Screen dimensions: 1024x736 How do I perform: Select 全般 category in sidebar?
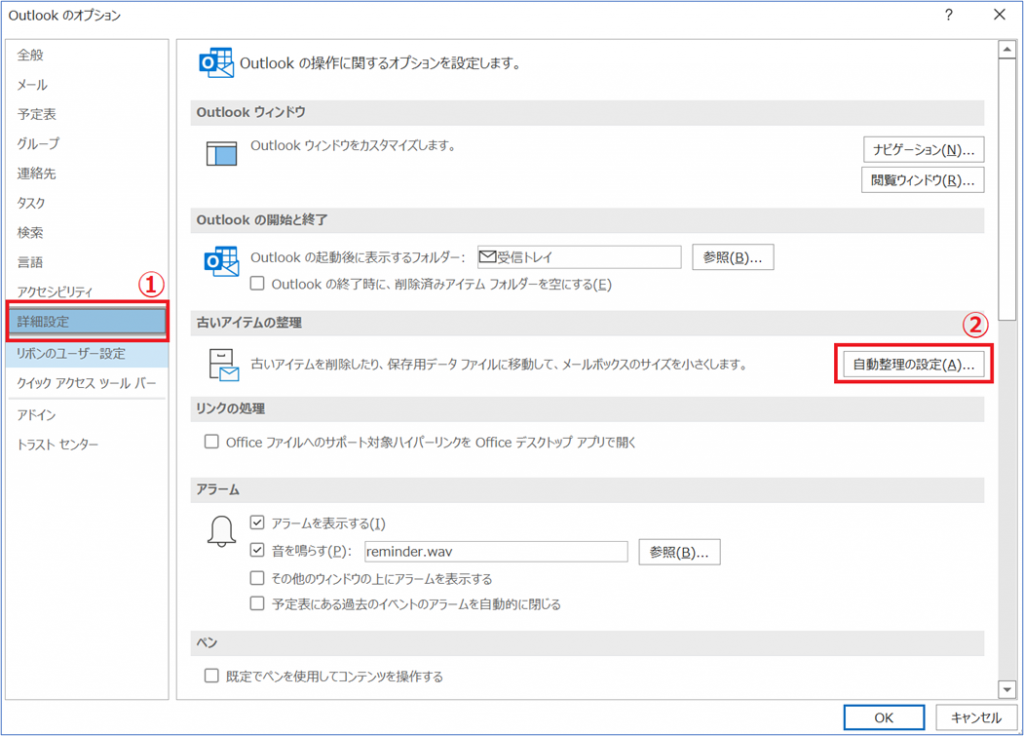pos(86,55)
